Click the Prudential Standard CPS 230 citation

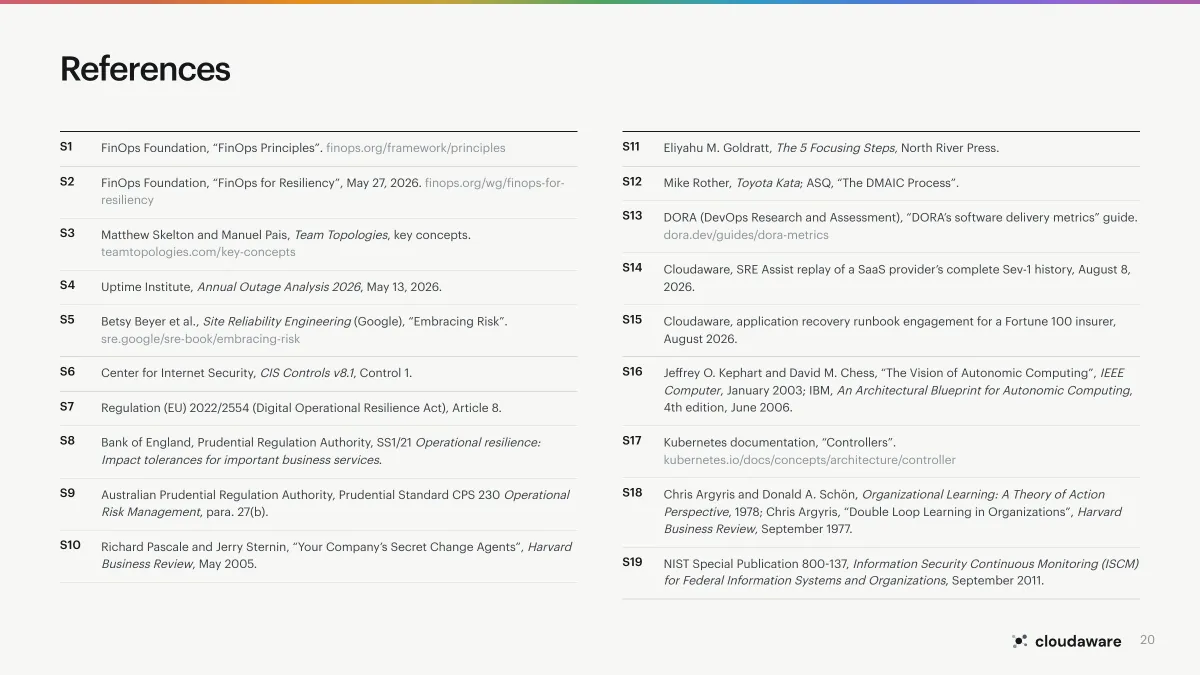point(335,503)
